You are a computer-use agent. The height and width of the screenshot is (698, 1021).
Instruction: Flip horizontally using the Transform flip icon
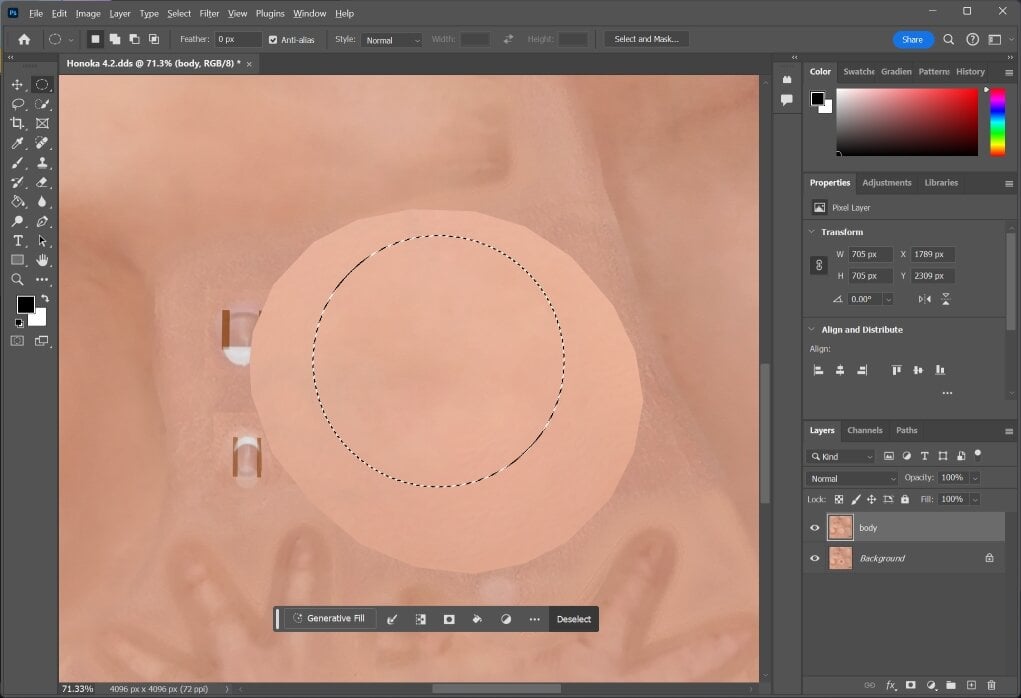pos(924,300)
